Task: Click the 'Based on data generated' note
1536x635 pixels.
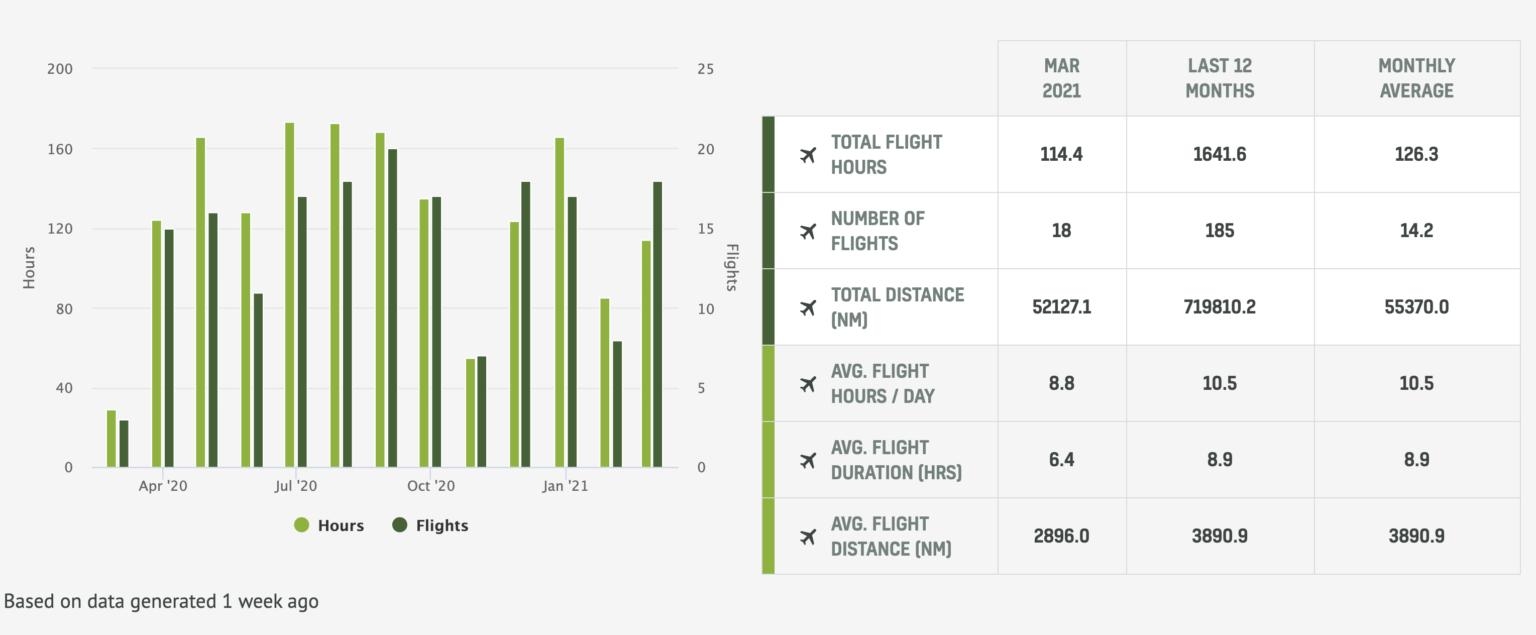Action: [162, 601]
